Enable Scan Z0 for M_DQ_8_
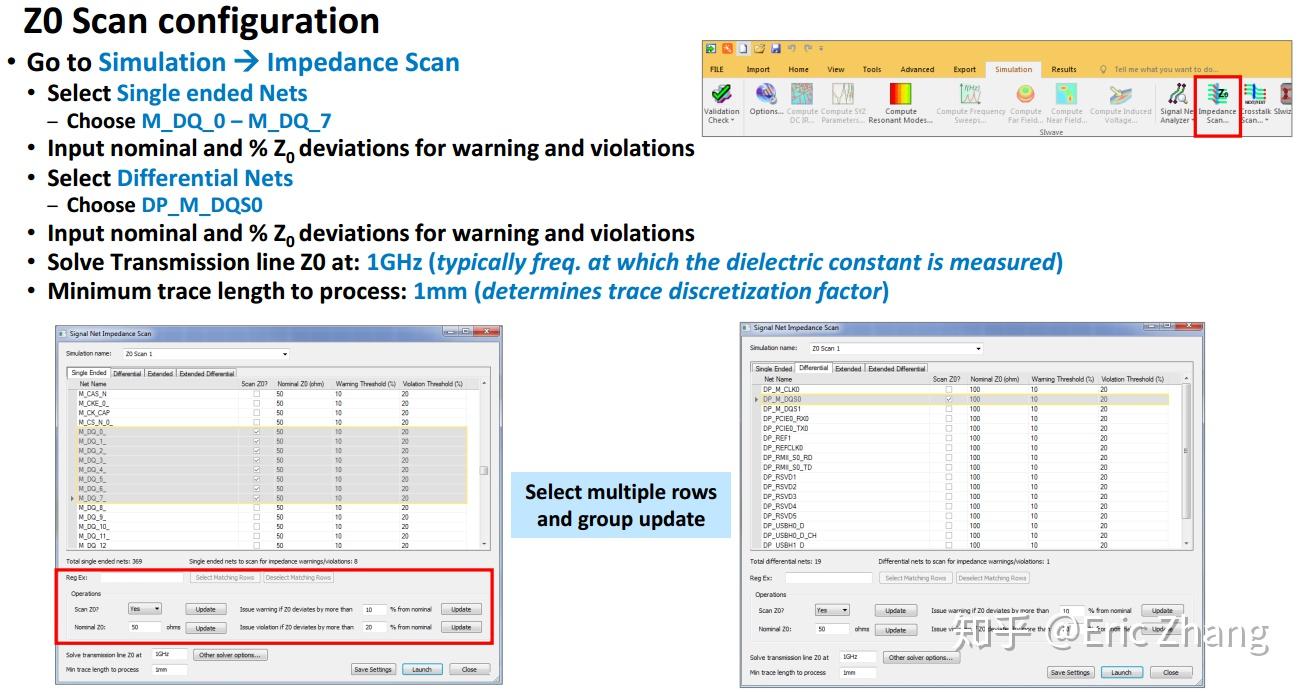This screenshot has height=692, width=1301. 257,508
